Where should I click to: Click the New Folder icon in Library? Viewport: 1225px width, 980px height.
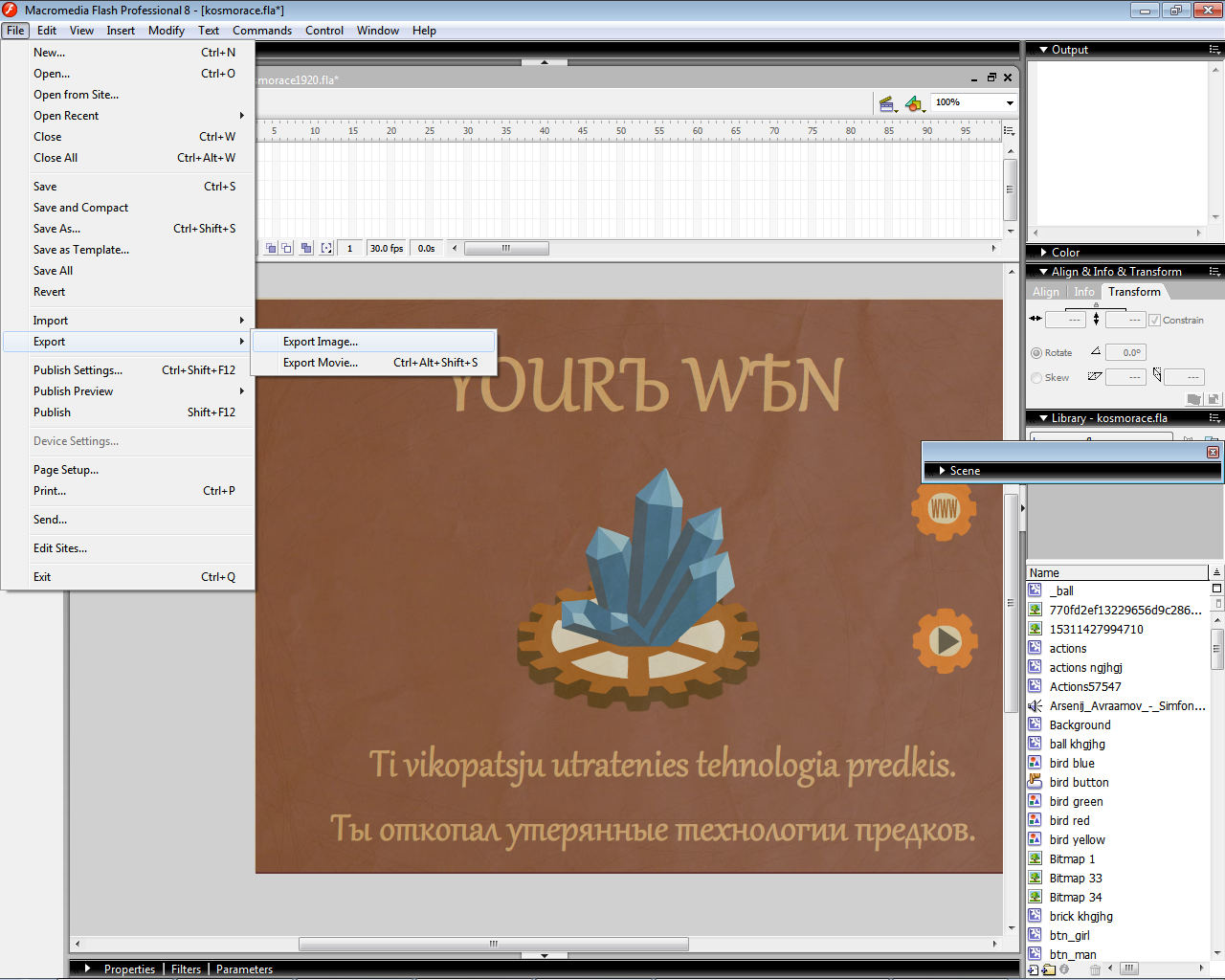point(1049,969)
